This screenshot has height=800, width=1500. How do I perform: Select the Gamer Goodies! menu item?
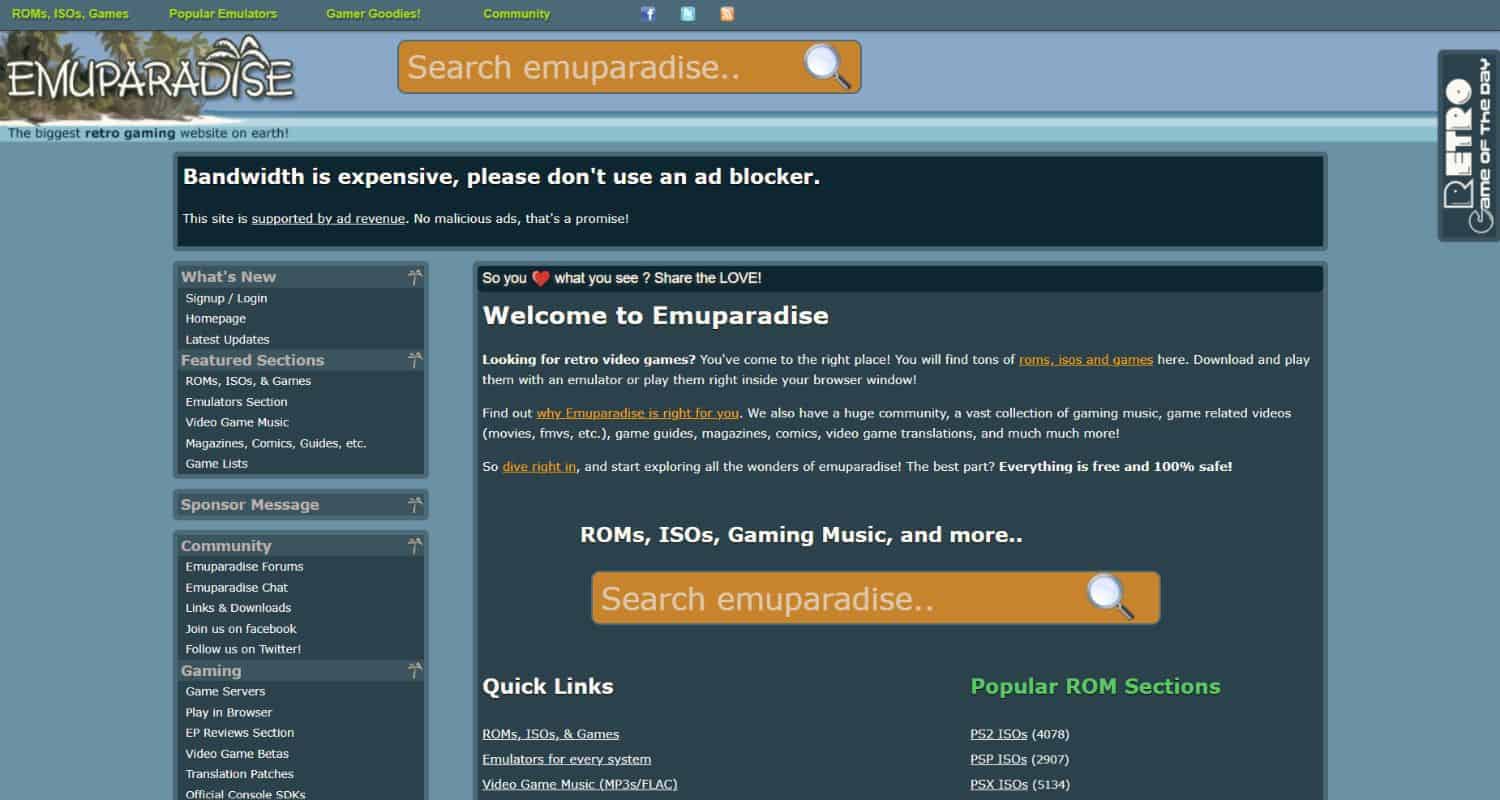pyautogui.click(x=373, y=14)
